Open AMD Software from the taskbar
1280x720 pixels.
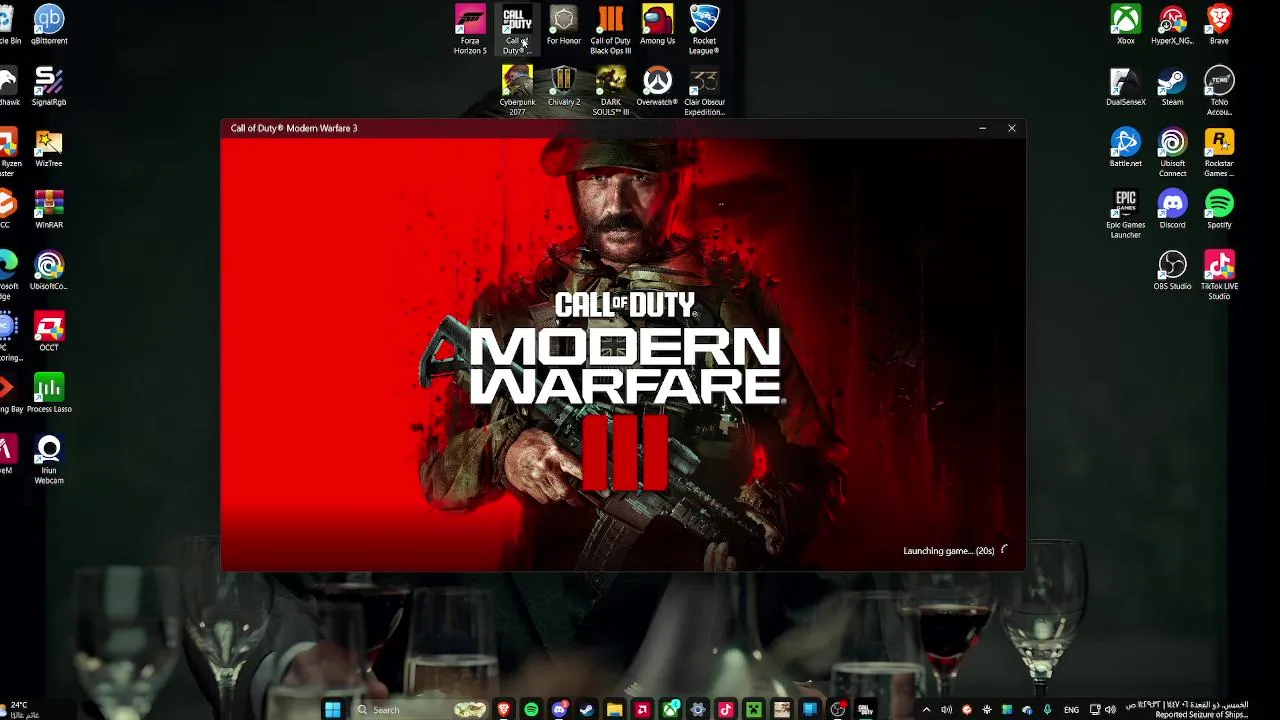coord(643,709)
